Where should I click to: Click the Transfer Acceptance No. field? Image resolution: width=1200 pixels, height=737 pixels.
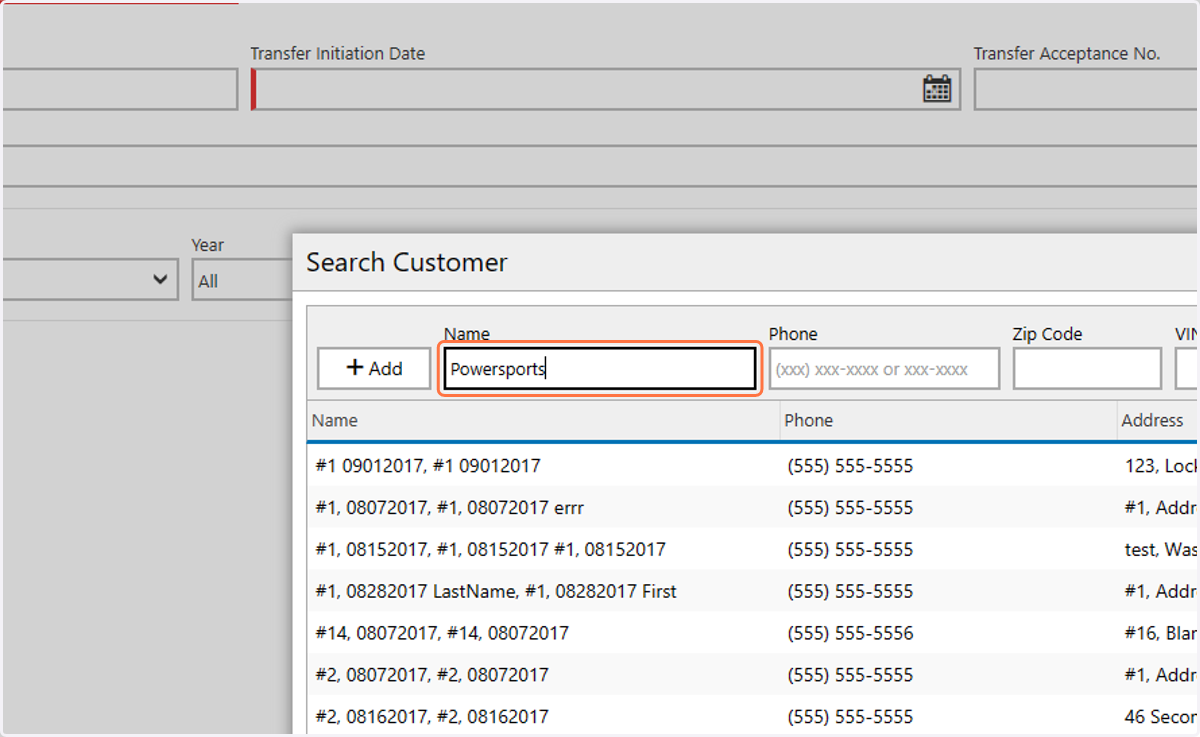tap(1086, 89)
